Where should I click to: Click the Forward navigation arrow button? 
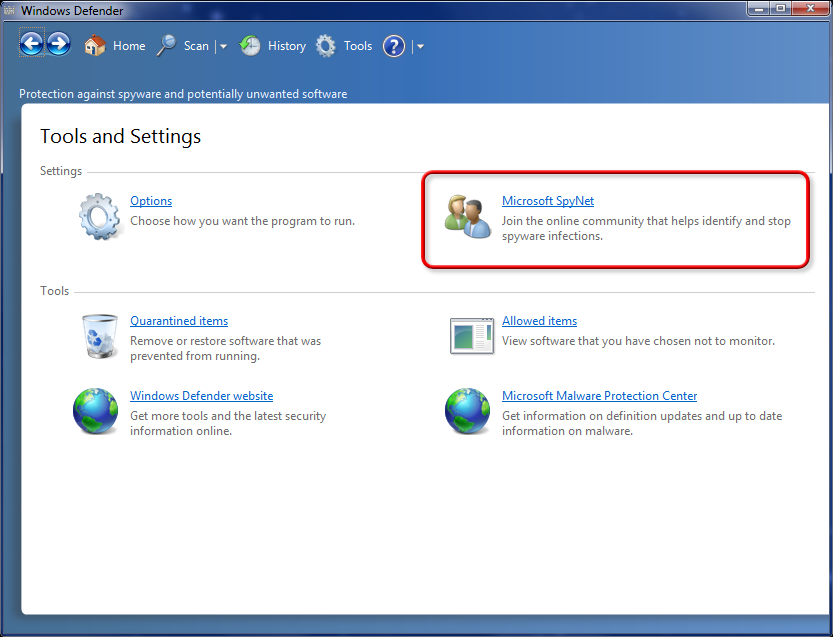pyautogui.click(x=59, y=45)
